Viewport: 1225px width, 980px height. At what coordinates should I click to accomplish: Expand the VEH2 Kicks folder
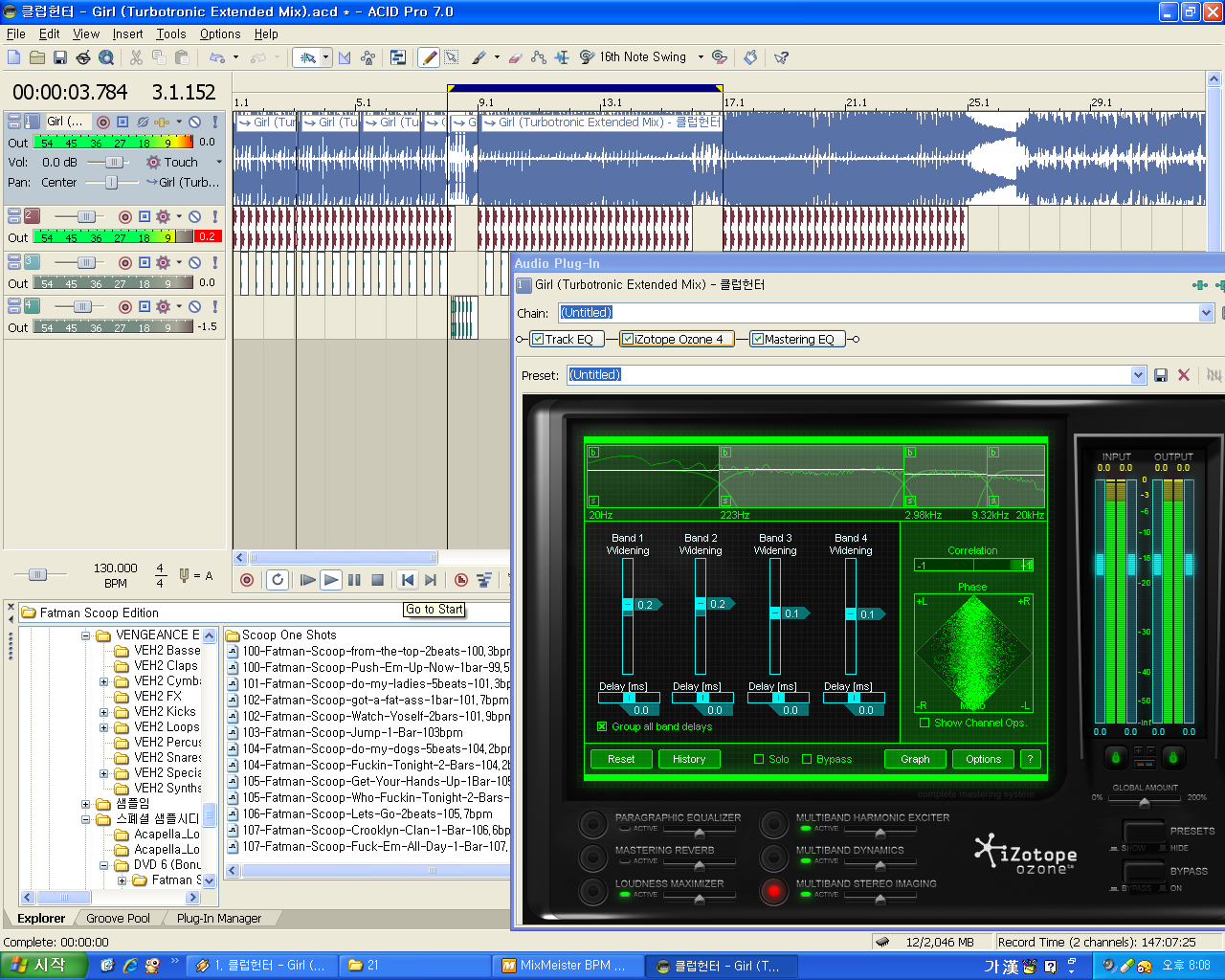click(x=103, y=712)
